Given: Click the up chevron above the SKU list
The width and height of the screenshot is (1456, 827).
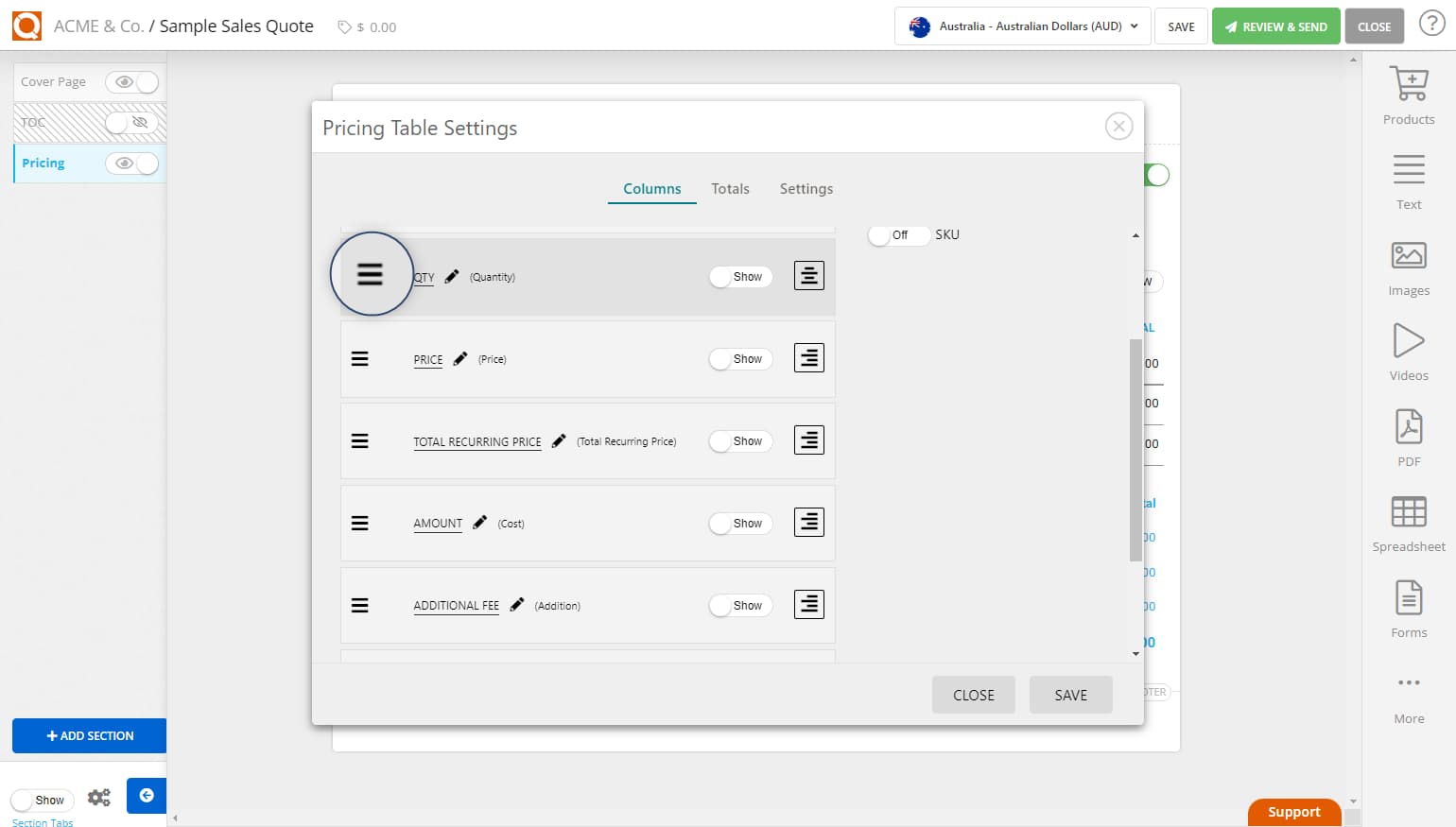Looking at the screenshot, I should (1135, 233).
